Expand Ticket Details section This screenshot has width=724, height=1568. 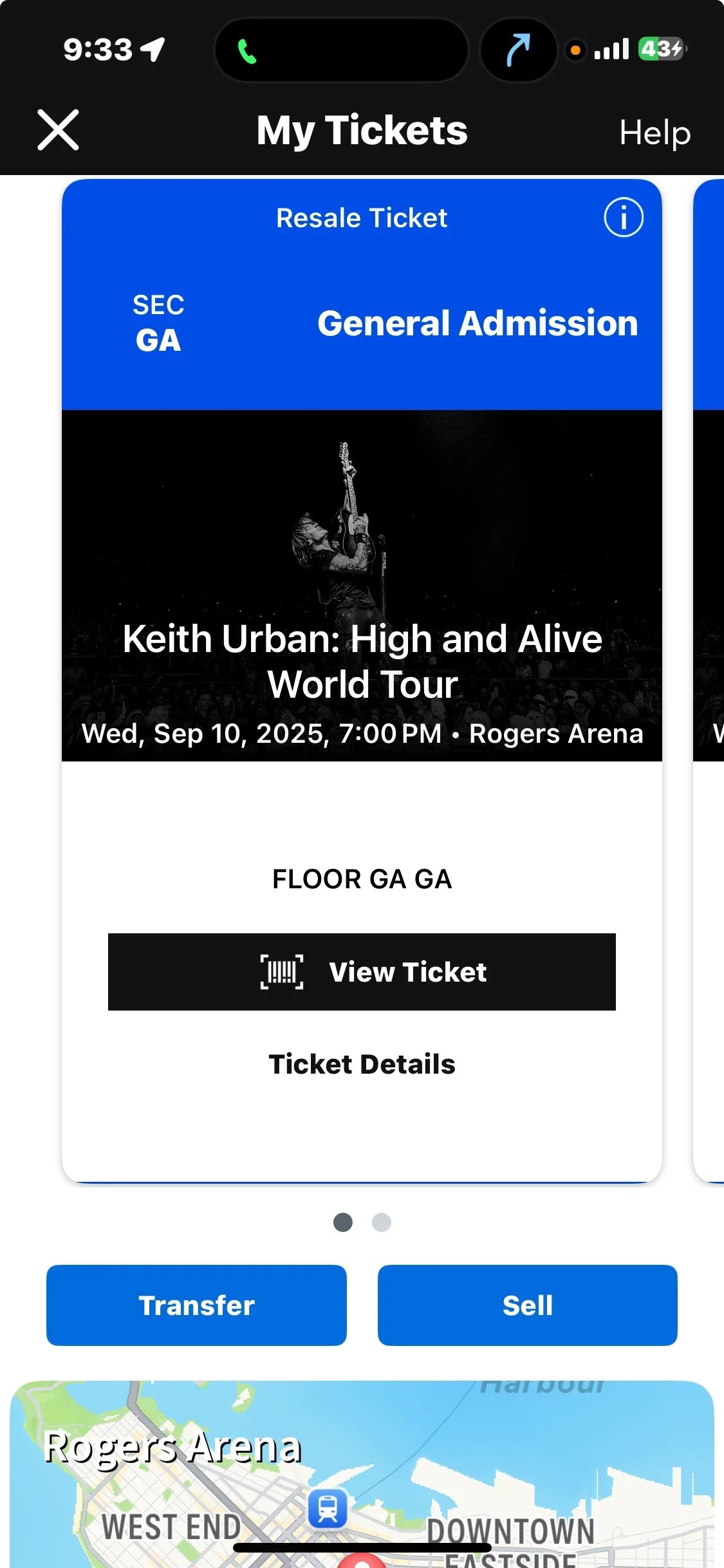tap(362, 1064)
